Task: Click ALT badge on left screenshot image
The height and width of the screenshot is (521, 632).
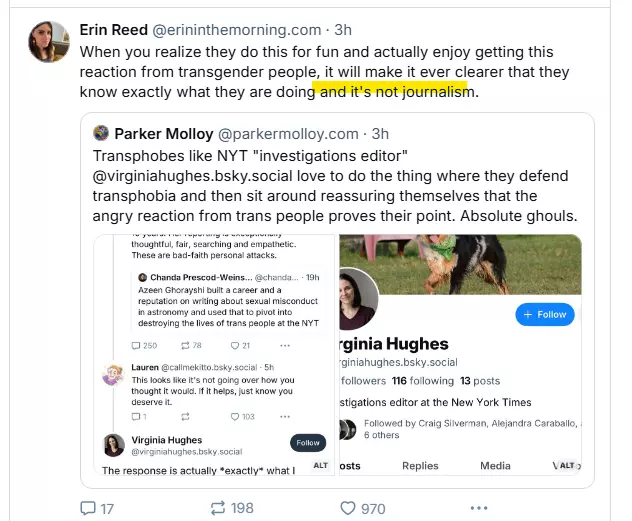Action: (321, 466)
